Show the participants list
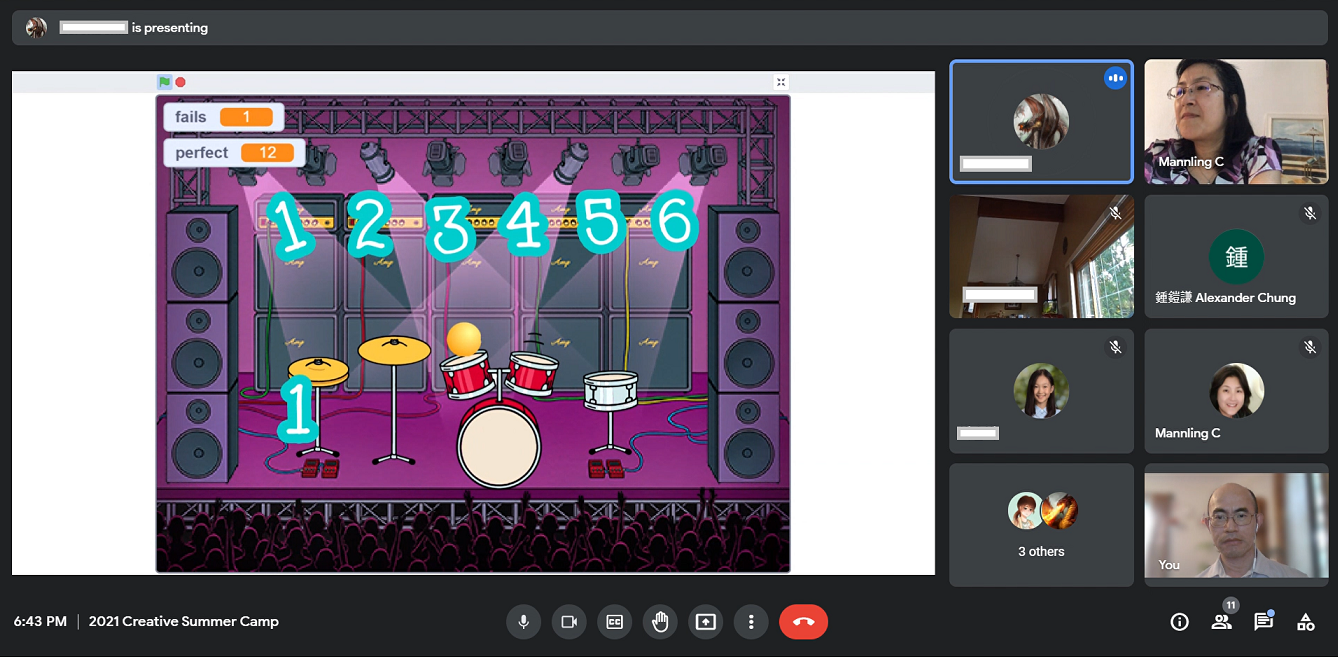Viewport: 1338px width, 661px height. point(1221,622)
